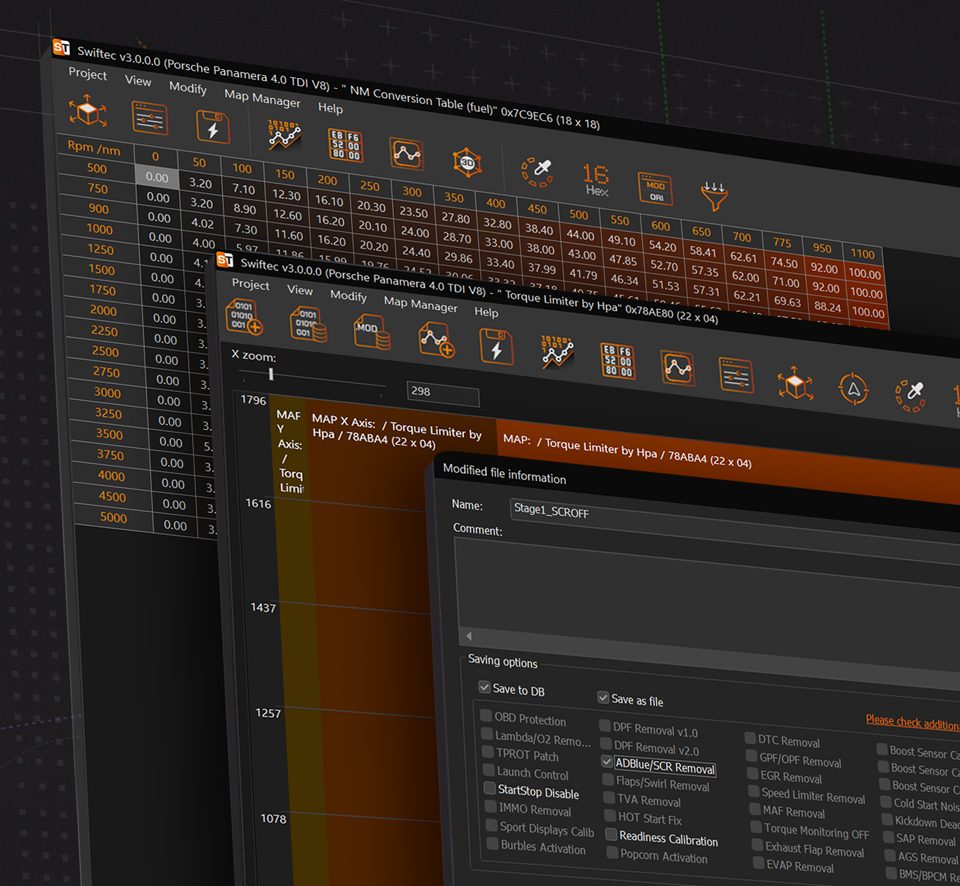Uncheck the Save to DB checkbox

pos(485,688)
